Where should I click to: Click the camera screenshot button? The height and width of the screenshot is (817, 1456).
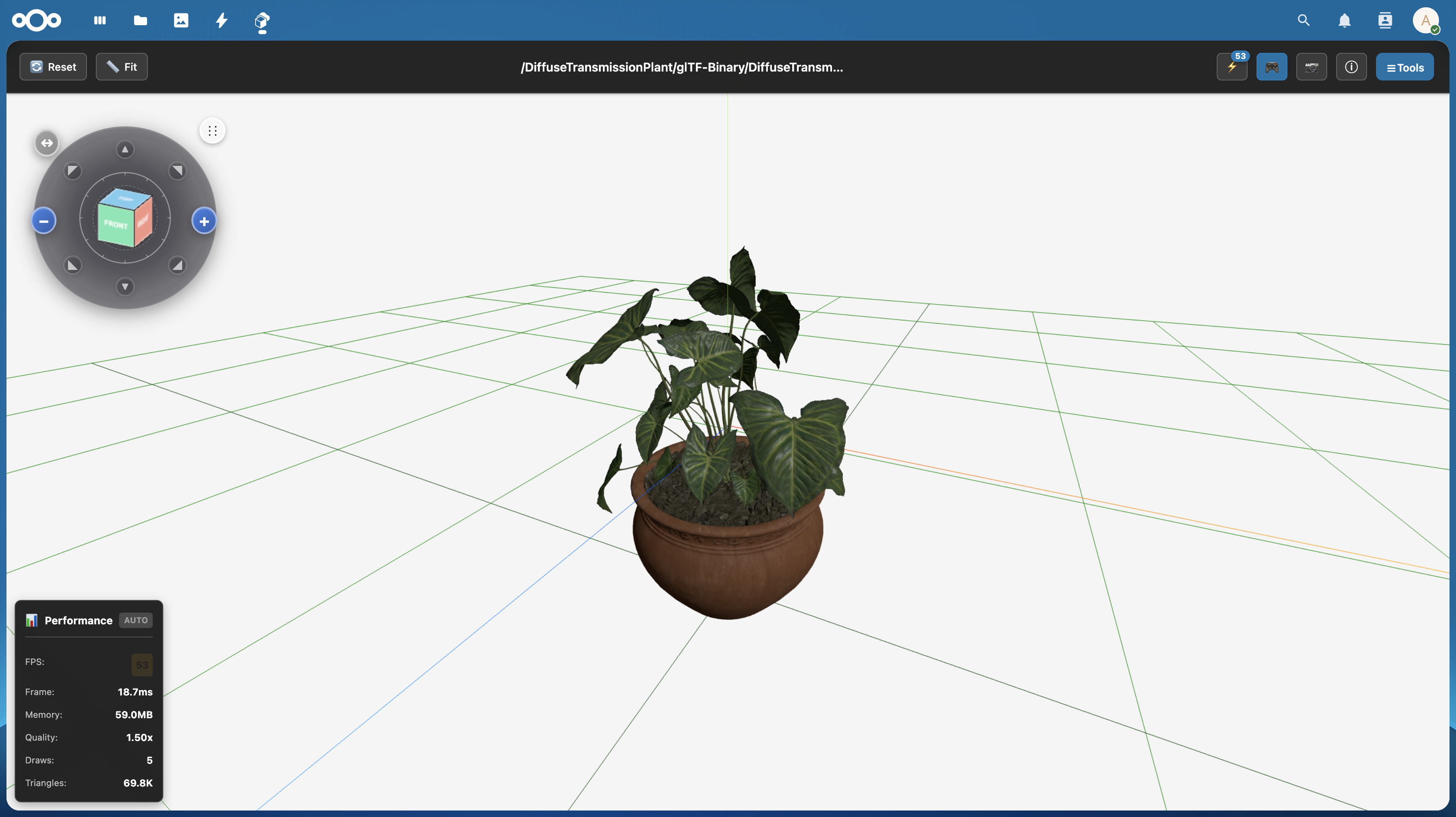point(1311,67)
